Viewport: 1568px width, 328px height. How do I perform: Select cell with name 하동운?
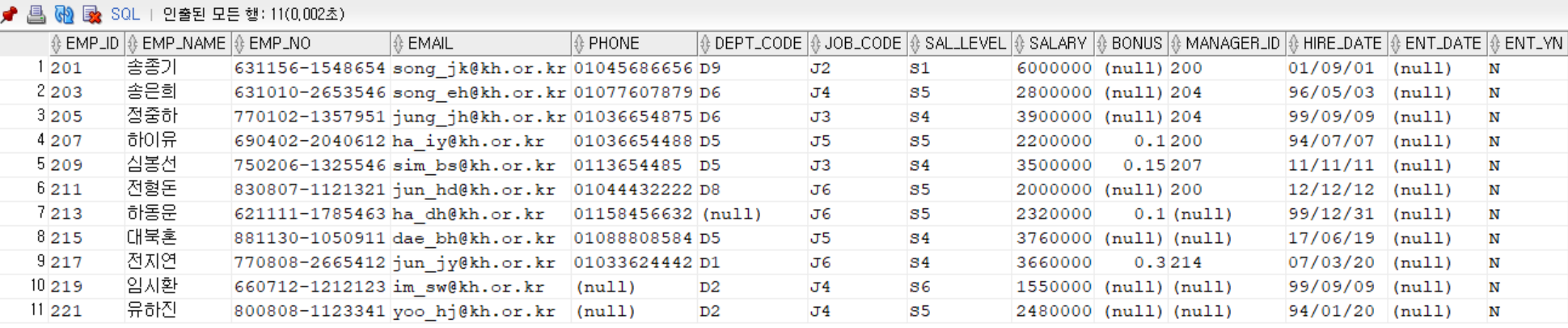click(178, 214)
